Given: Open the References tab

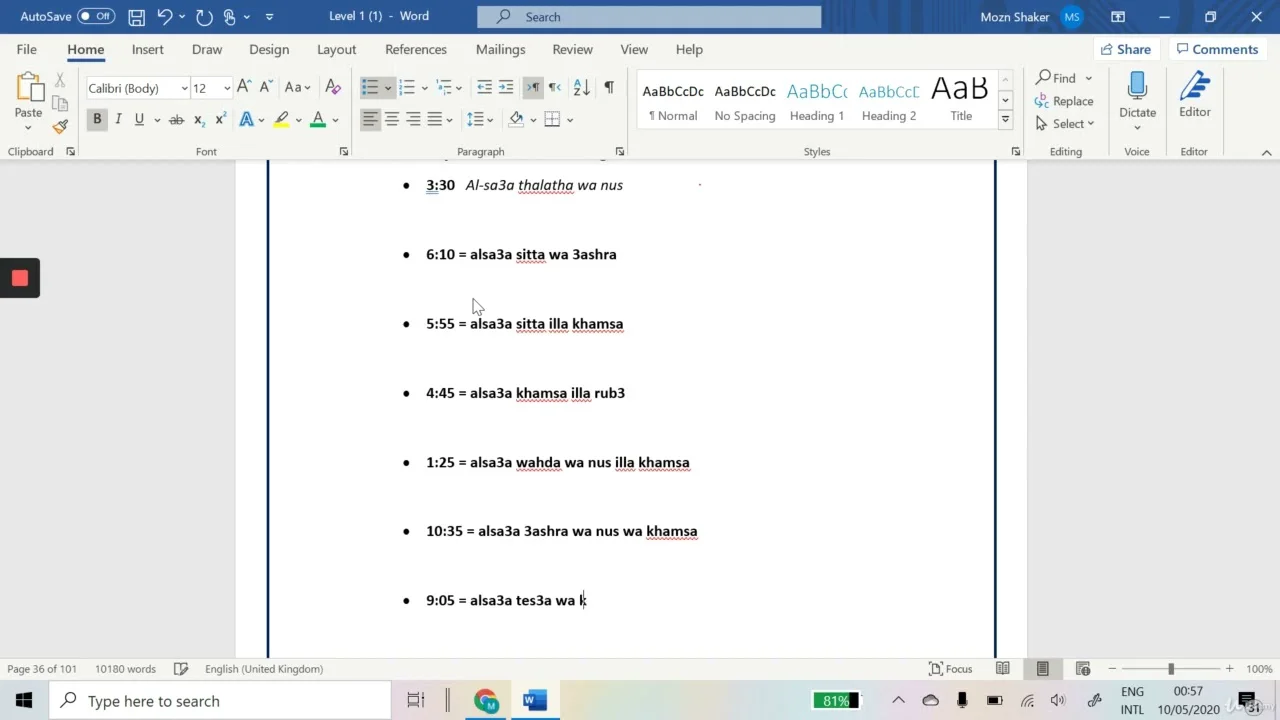Looking at the screenshot, I should click(x=415, y=49).
